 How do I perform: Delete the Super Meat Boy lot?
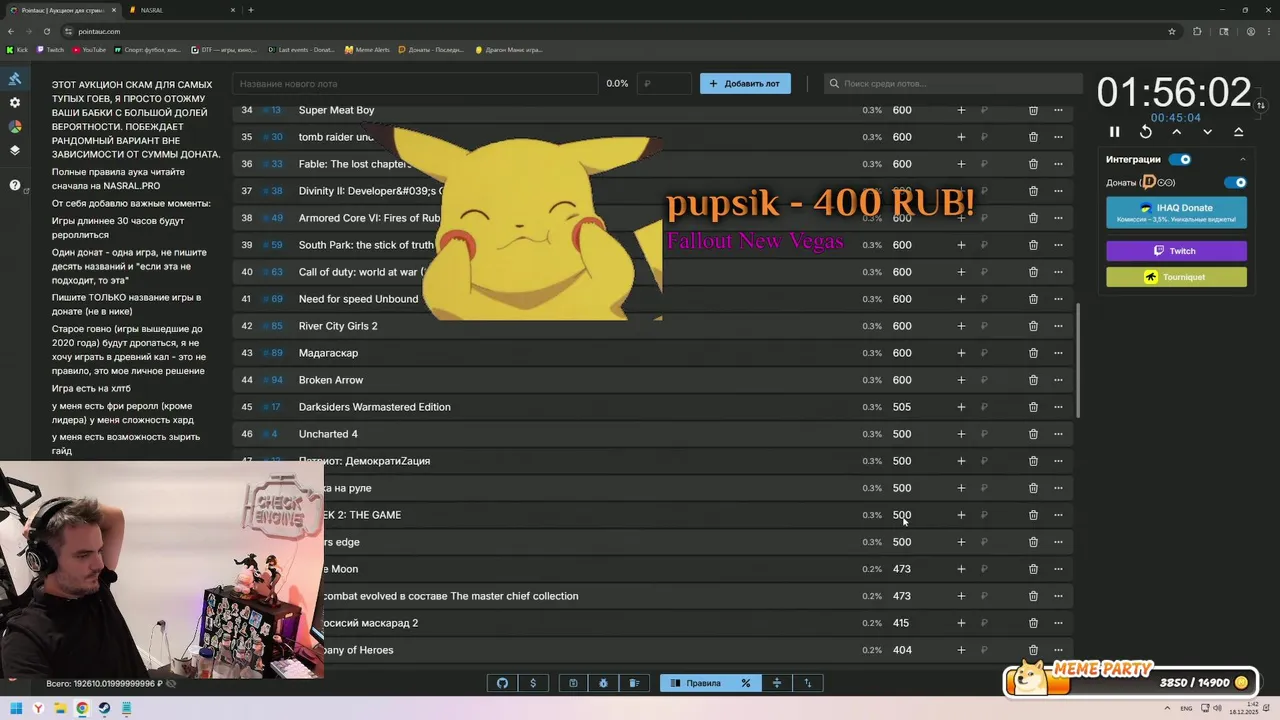tap(1033, 110)
